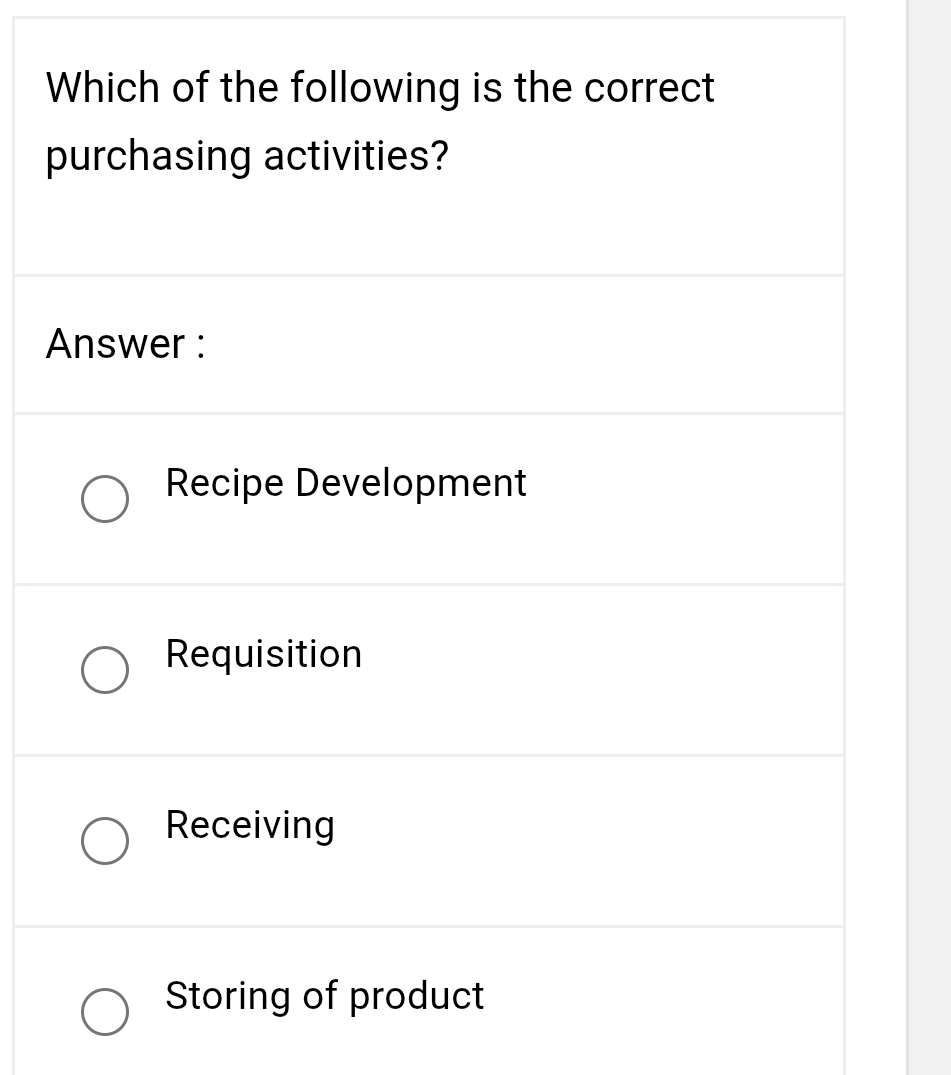Click the Storing of product answer label
The image size is (951, 1075).
[324, 997]
